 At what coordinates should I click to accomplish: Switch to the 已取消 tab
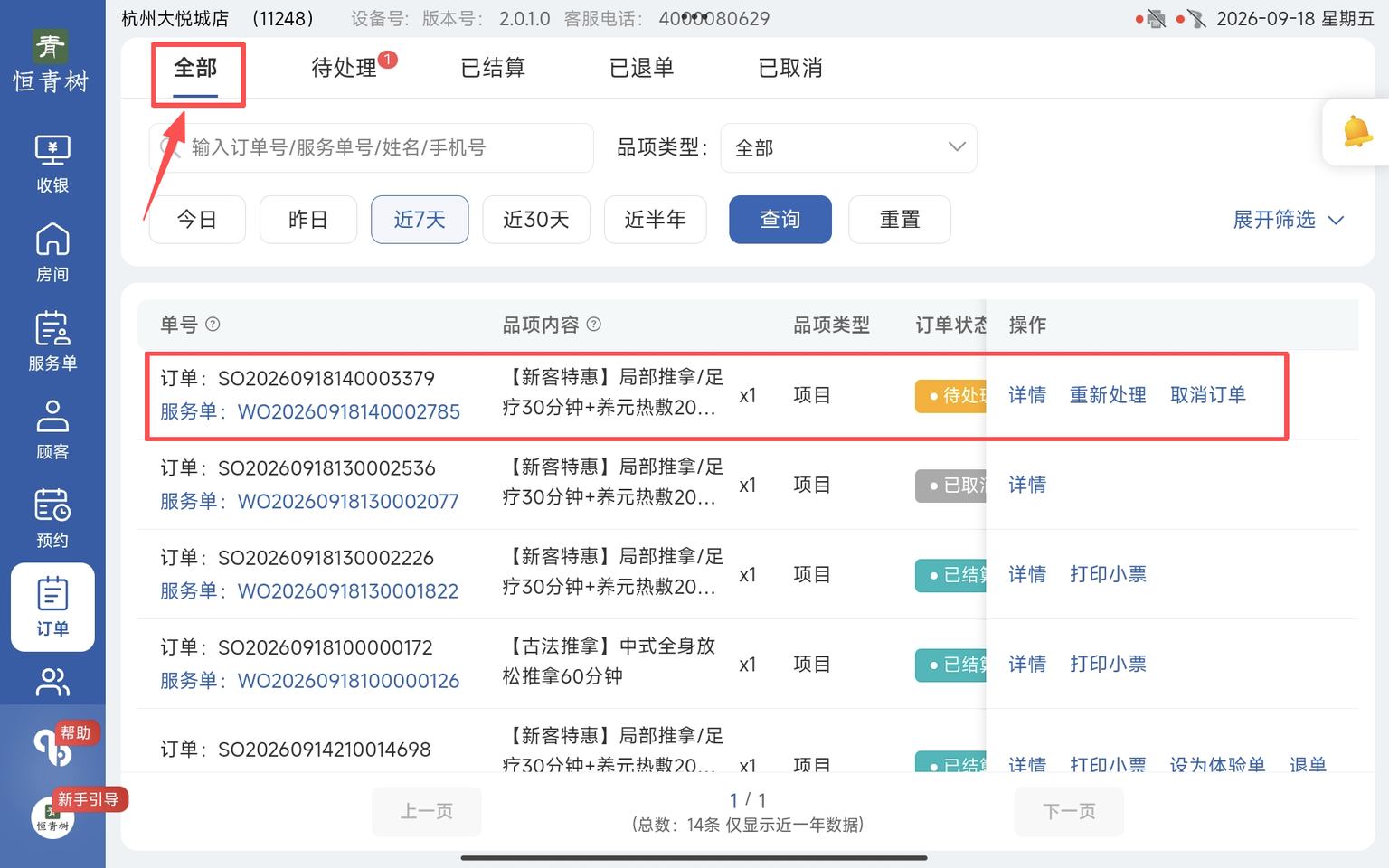(x=790, y=68)
